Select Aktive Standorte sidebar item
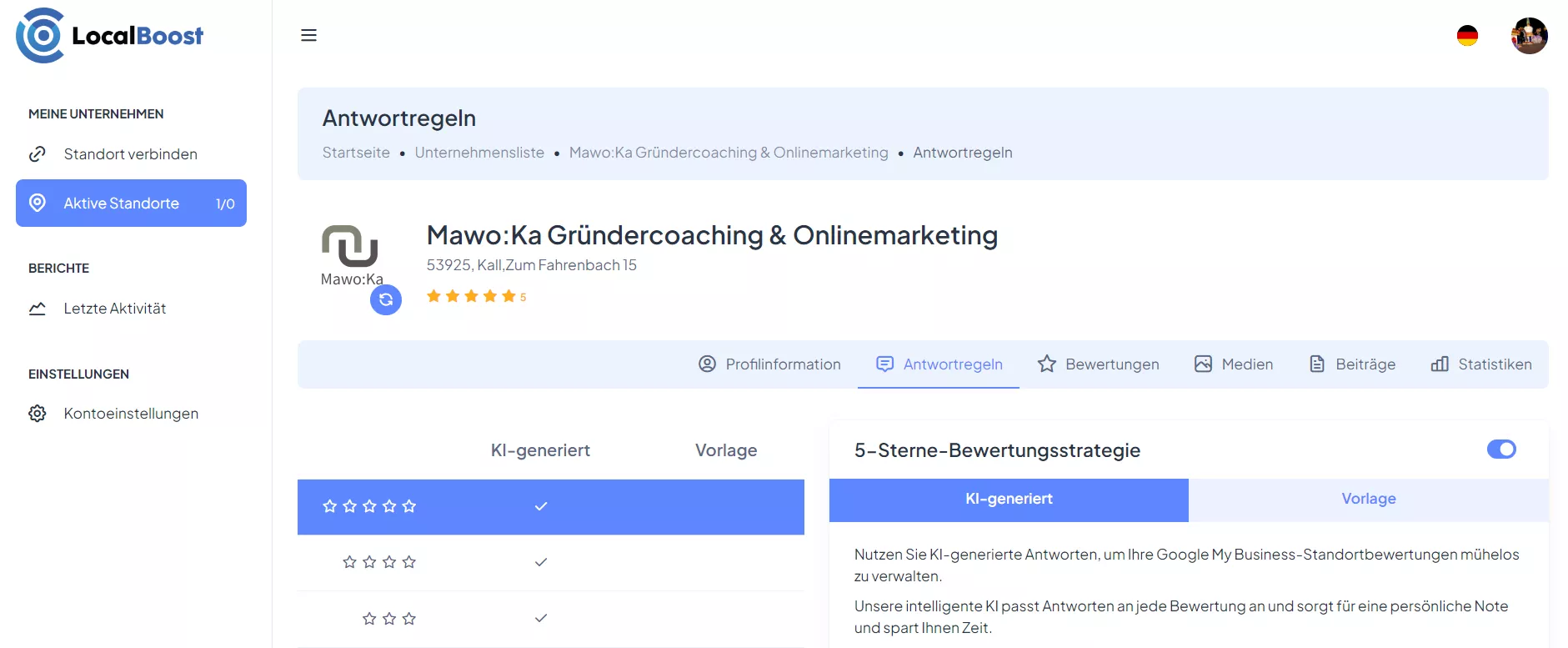Image resolution: width=1568 pixels, height=648 pixels. pos(131,203)
